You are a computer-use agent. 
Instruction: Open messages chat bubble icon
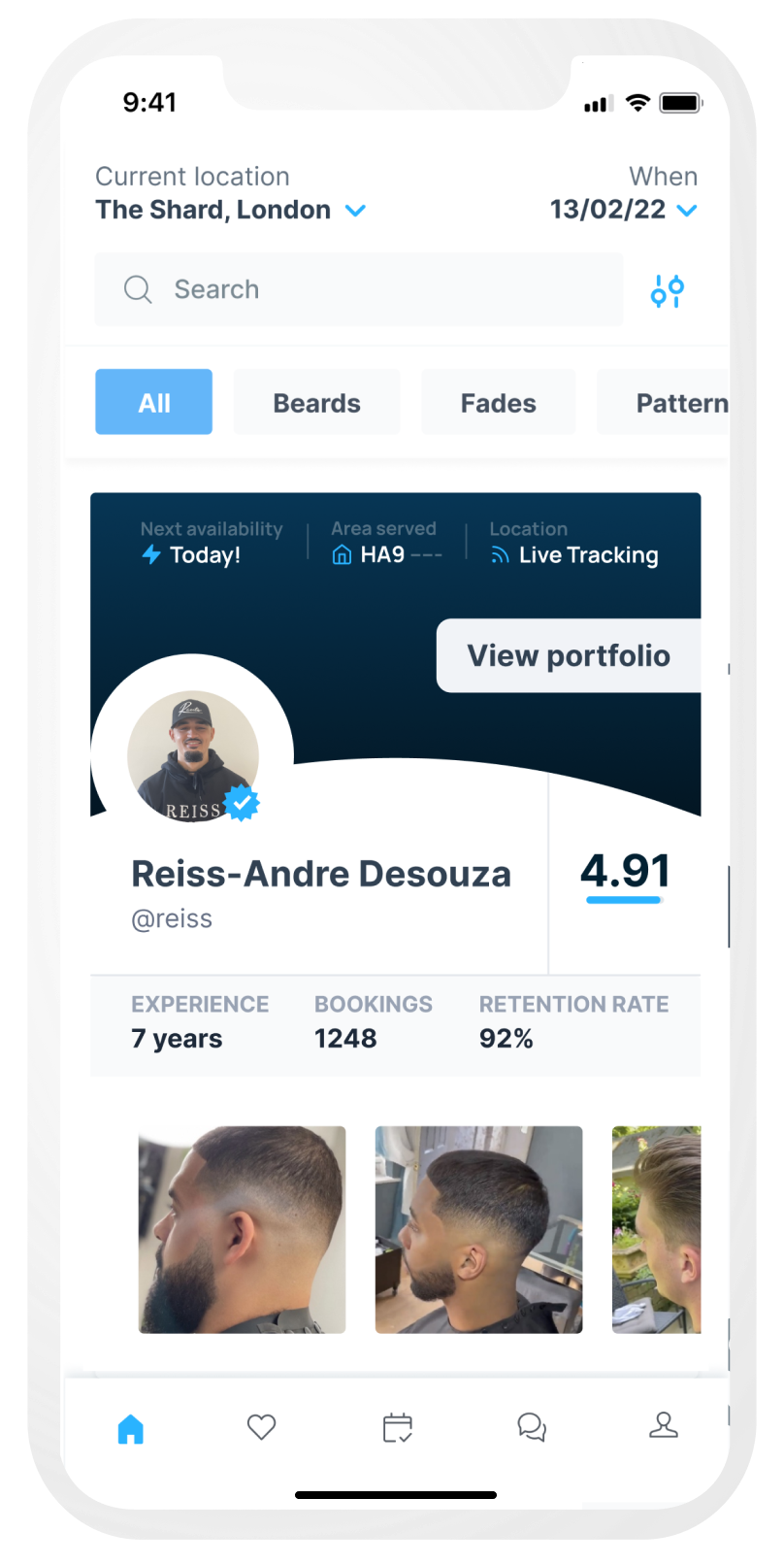click(532, 1427)
